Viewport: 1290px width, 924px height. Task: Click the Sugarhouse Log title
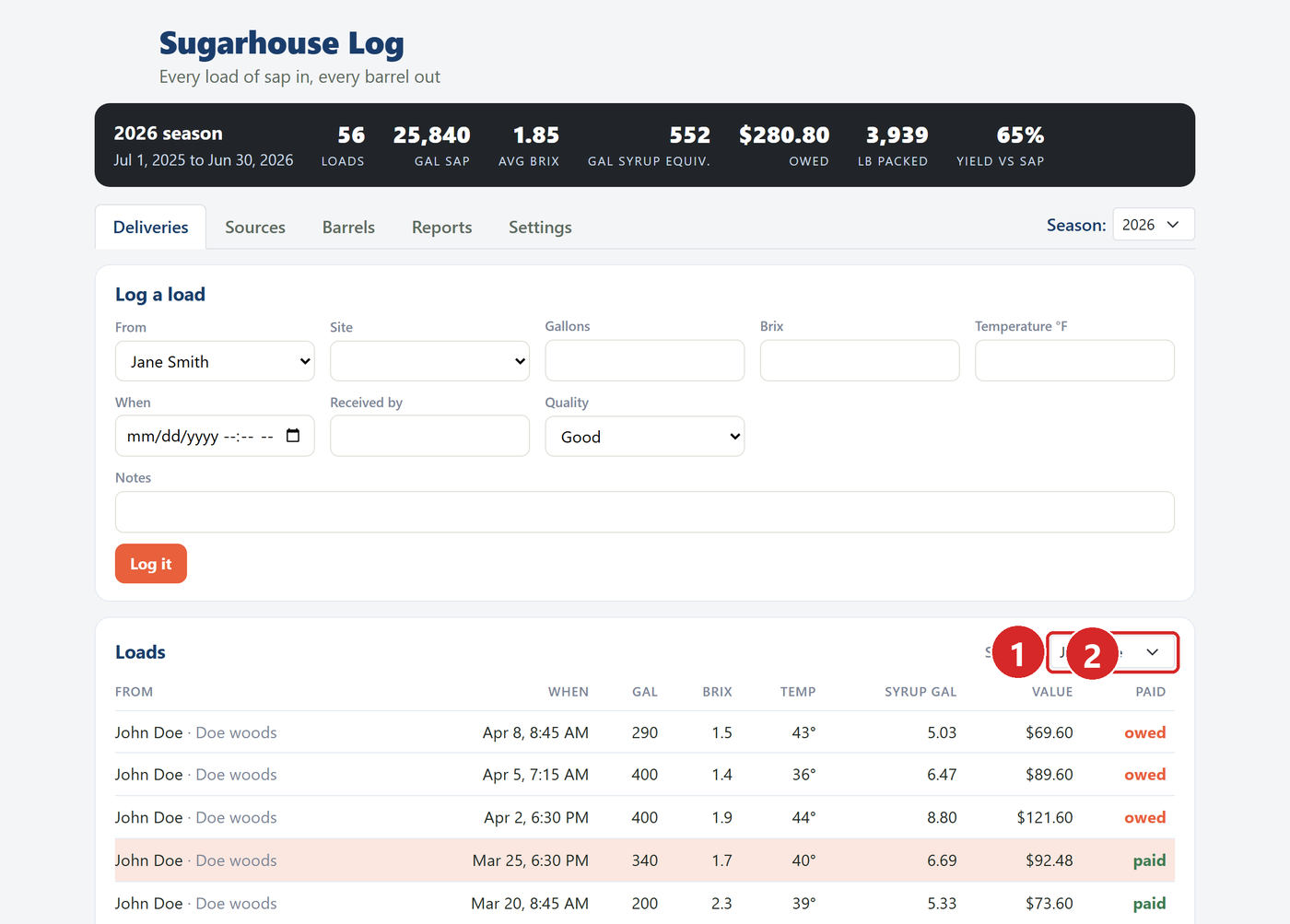pos(282,43)
